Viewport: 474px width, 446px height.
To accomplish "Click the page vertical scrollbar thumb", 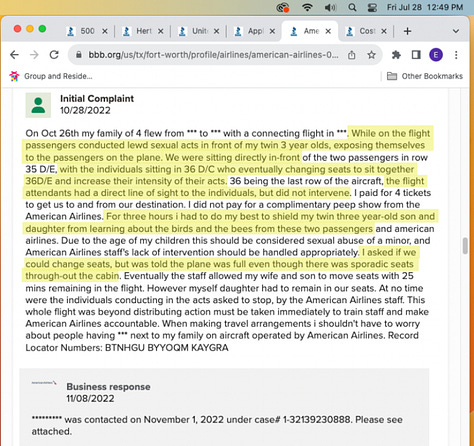I will pyautogui.click(x=465, y=246).
